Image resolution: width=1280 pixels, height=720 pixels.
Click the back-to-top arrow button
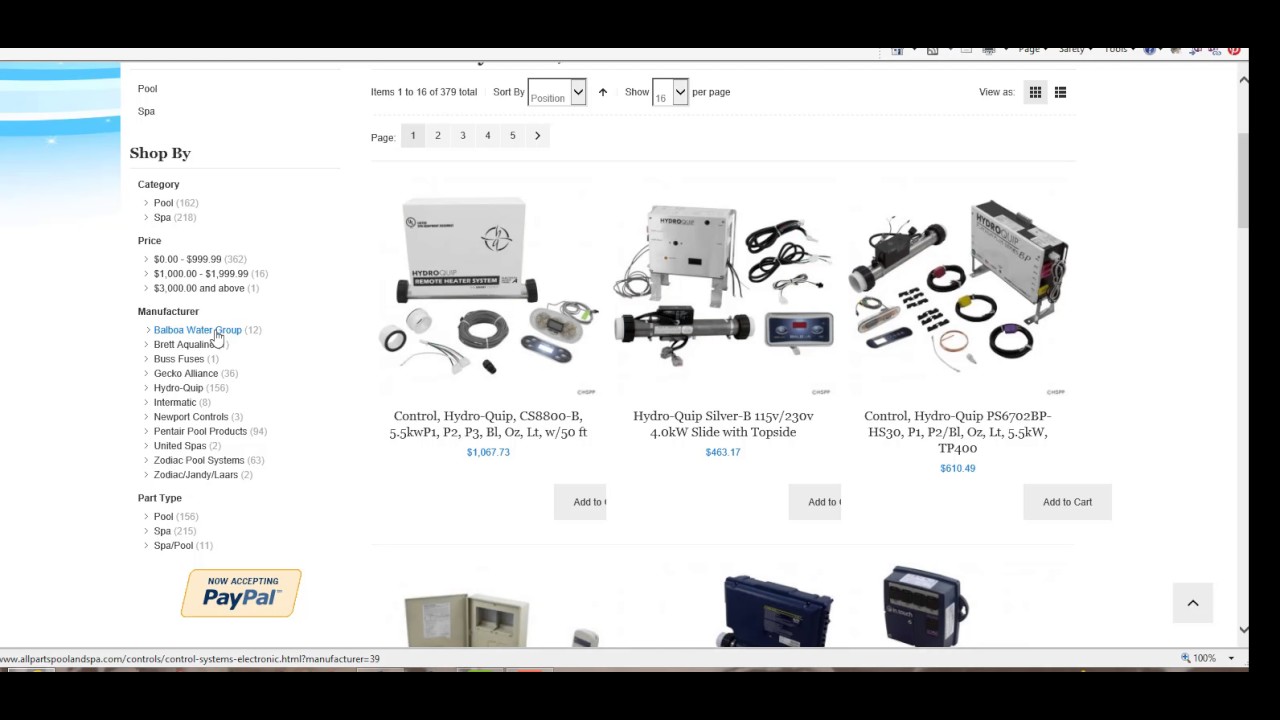1192,603
